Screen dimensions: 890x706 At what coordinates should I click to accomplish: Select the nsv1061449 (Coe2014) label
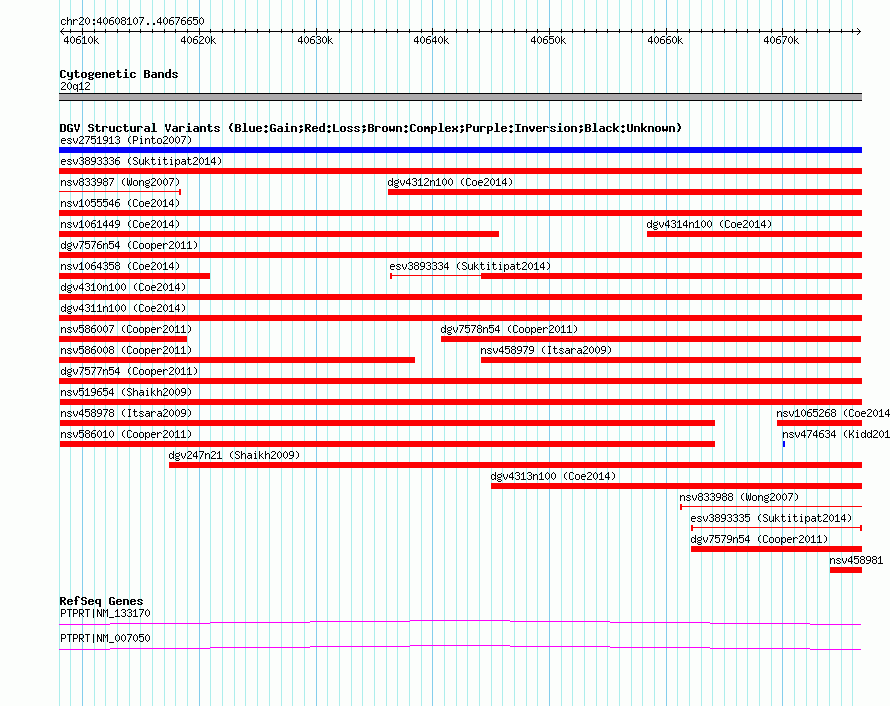click(x=120, y=224)
